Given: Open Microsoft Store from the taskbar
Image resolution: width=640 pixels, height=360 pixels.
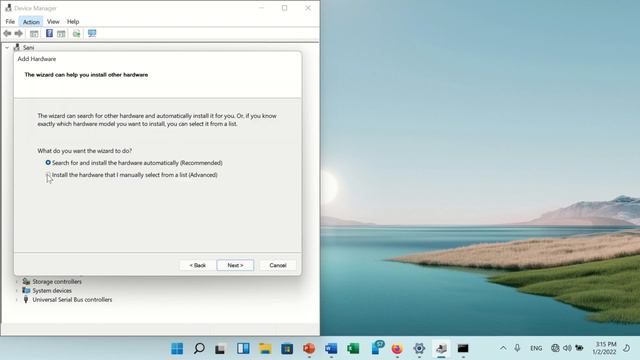Looking at the screenshot, I should coord(287,349).
